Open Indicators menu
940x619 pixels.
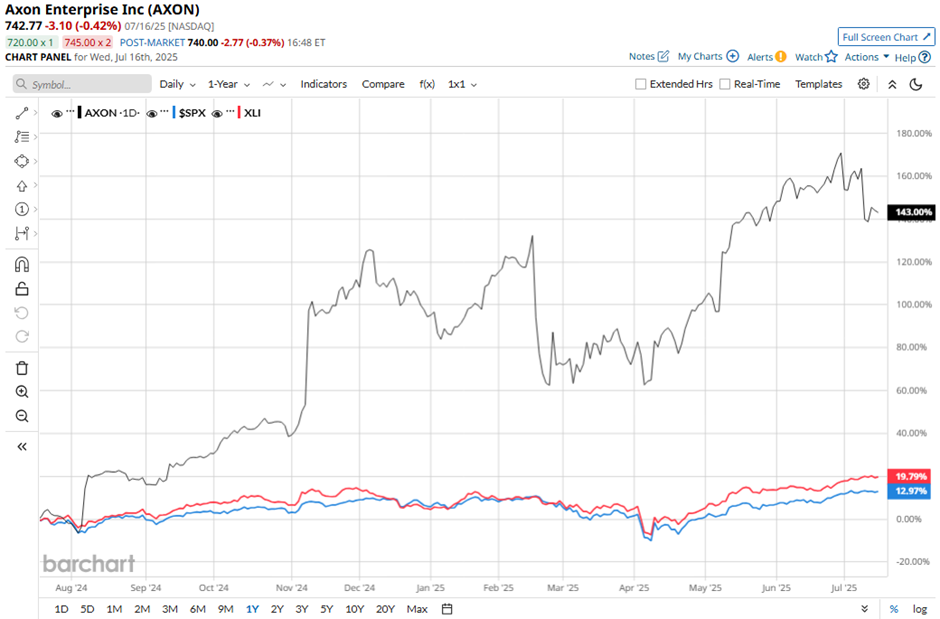[x=324, y=84]
